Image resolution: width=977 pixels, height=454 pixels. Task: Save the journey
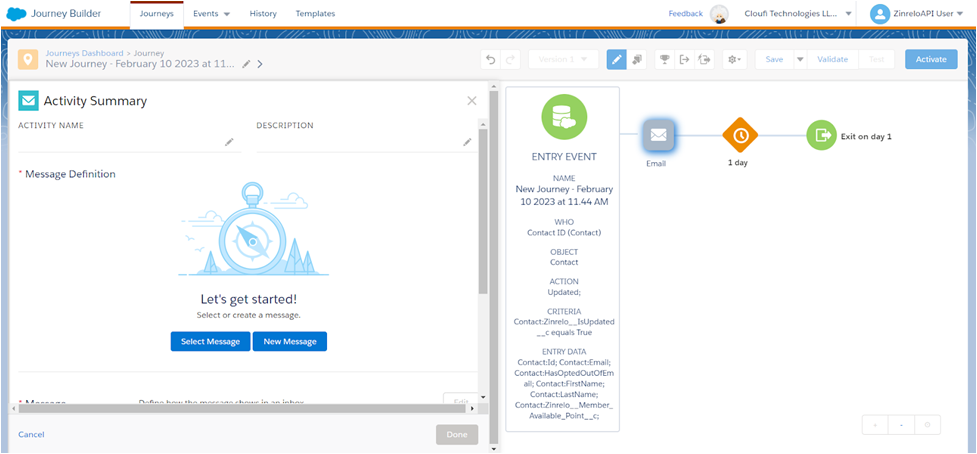click(774, 60)
